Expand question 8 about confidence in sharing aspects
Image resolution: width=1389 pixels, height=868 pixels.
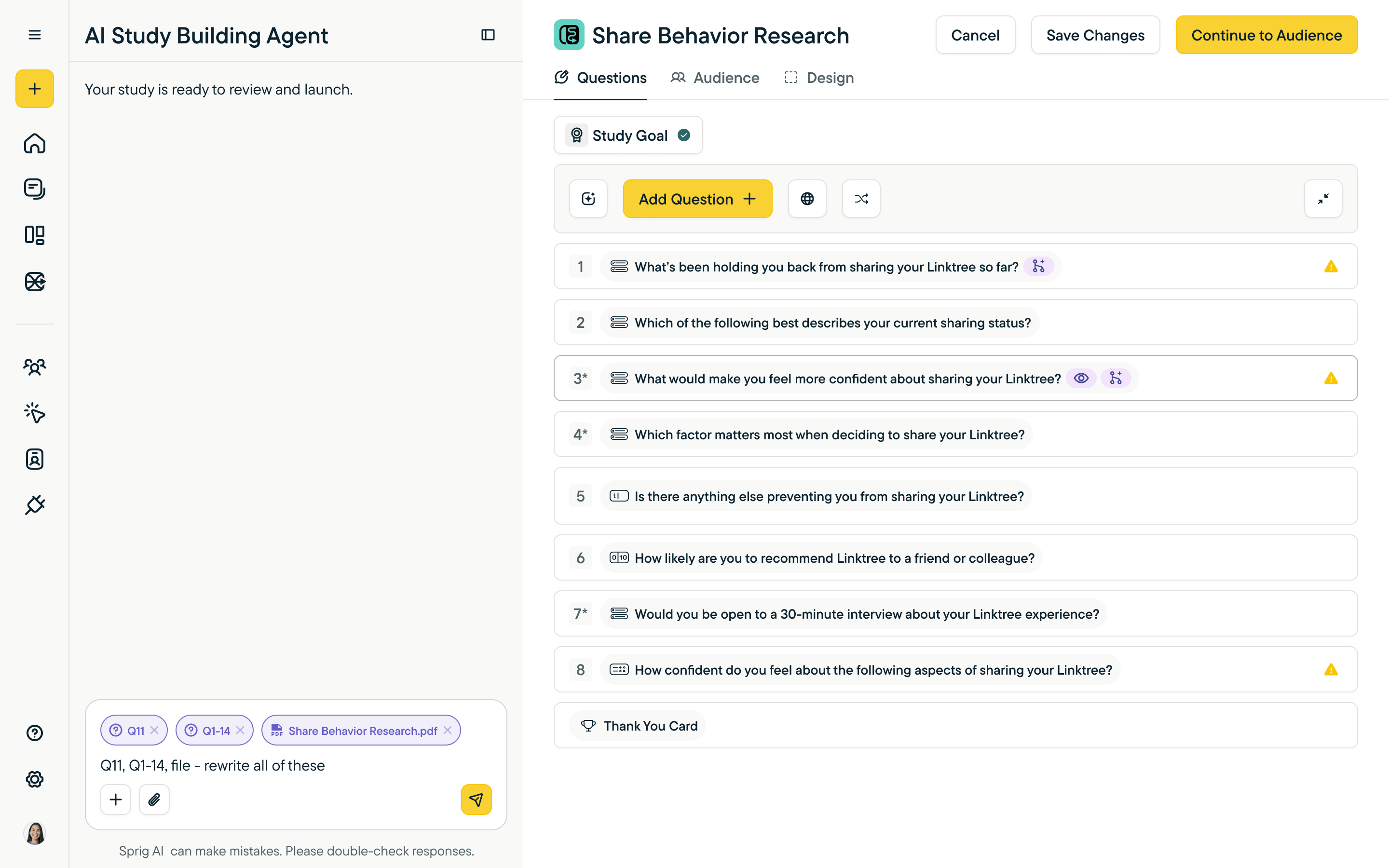[955, 669]
